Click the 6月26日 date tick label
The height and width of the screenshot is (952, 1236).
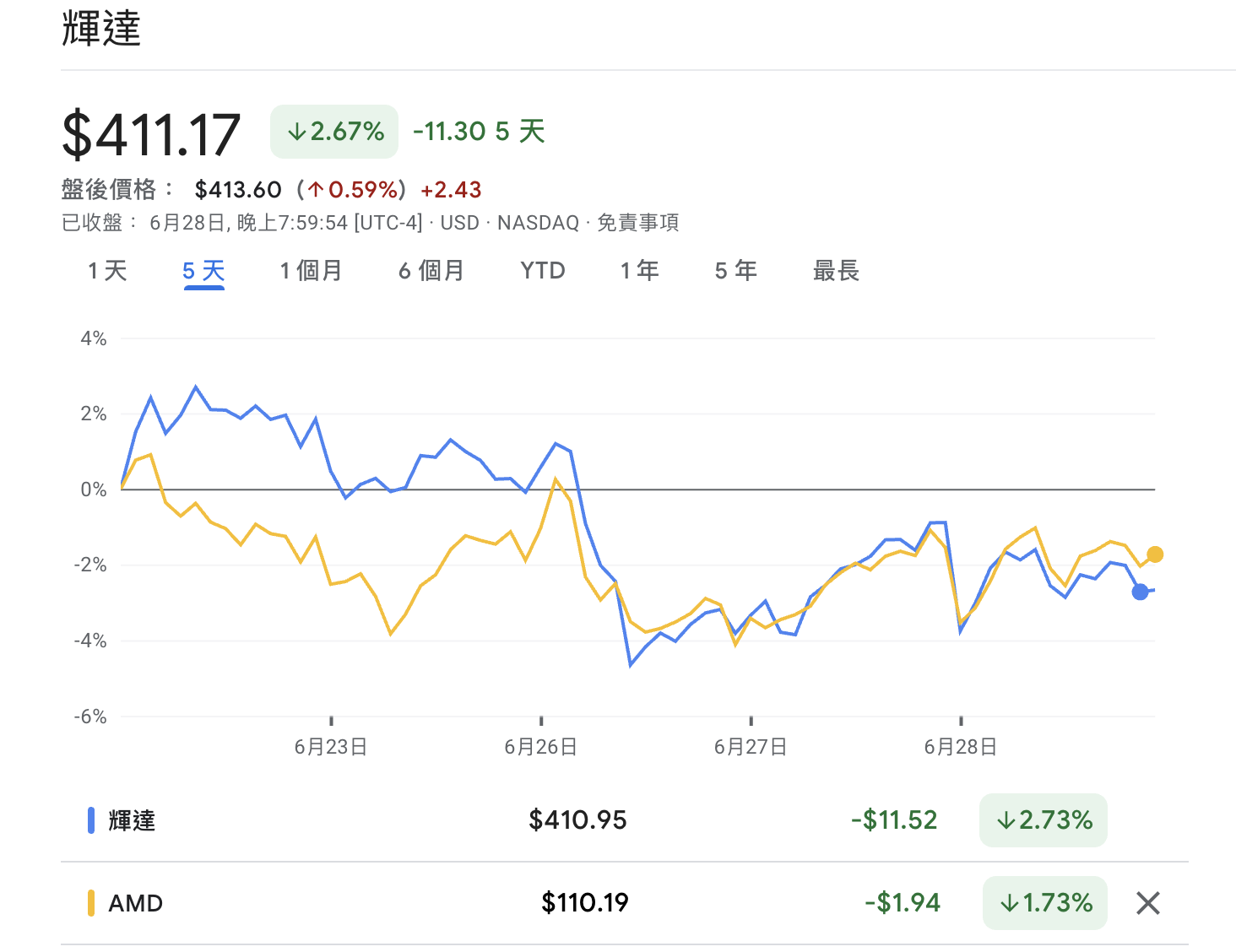pos(541,747)
